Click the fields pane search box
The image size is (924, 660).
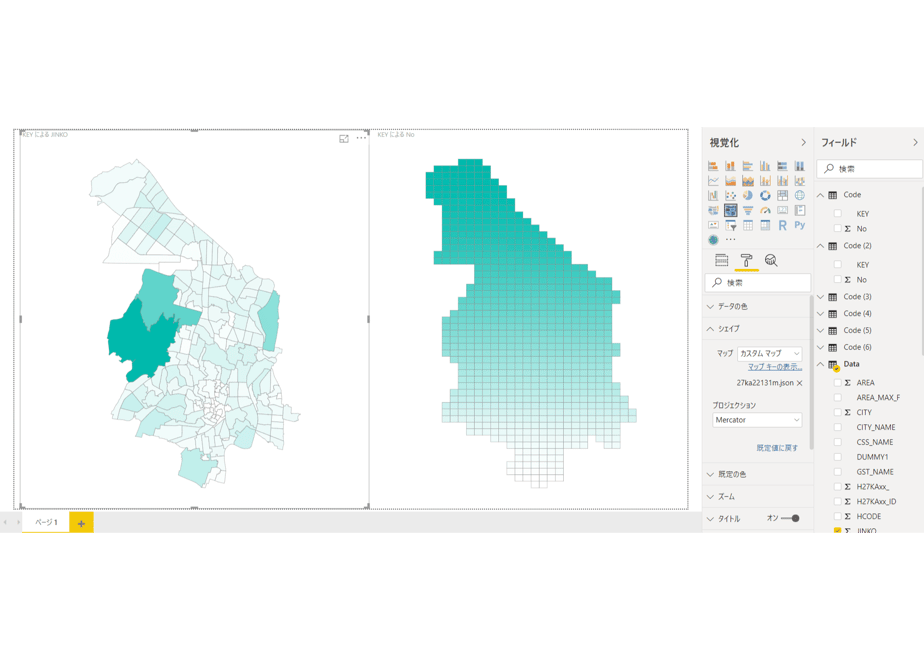[x=869, y=169]
